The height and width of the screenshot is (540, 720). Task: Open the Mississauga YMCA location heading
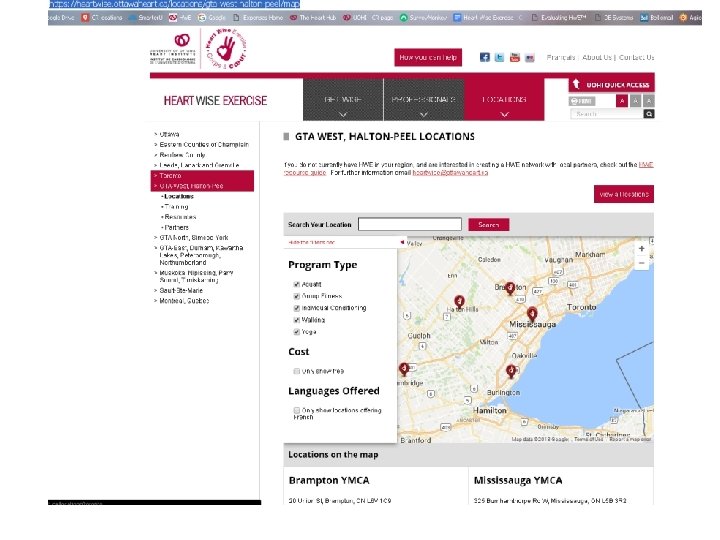pyautogui.click(x=518, y=480)
